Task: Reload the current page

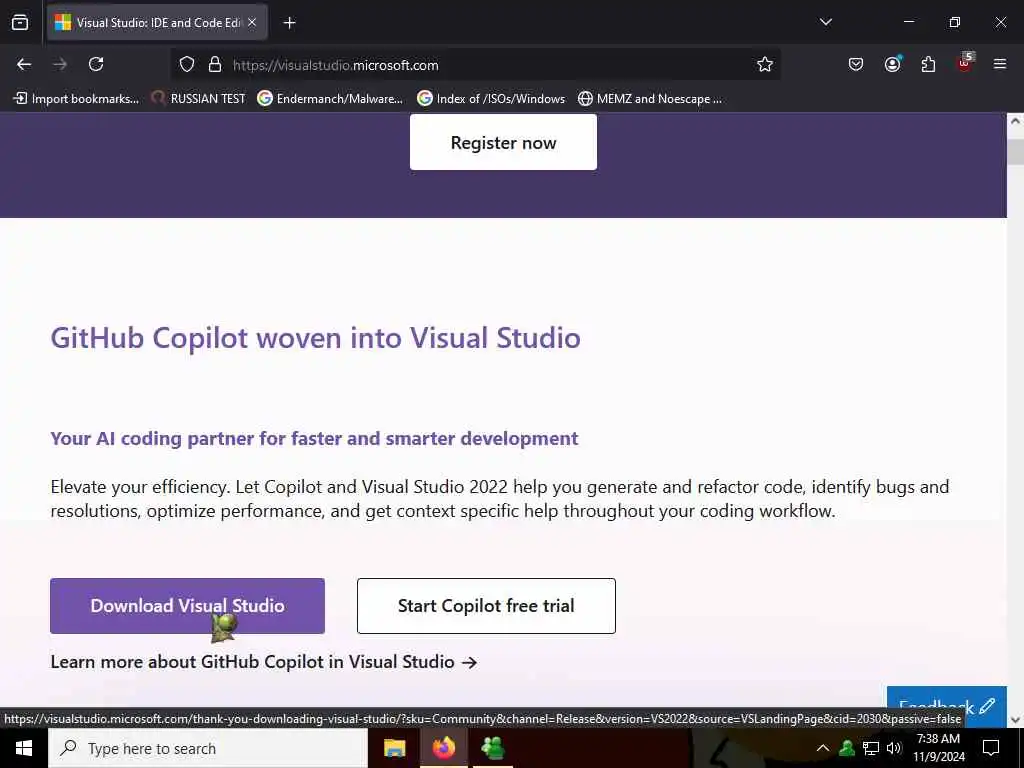Action: (96, 64)
